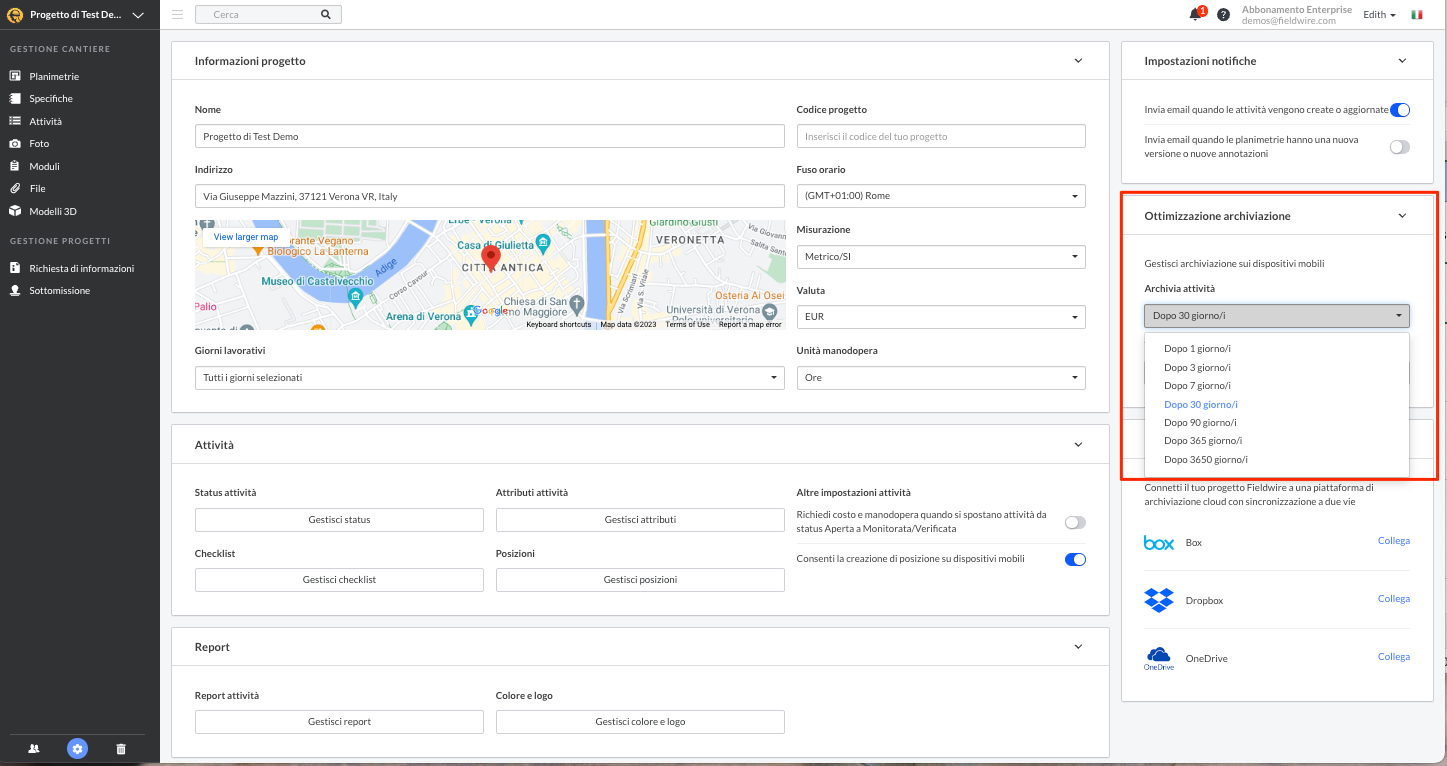Open the Edith user menu
The height and width of the screenshot is (766, 1447).
(1379, 15)
